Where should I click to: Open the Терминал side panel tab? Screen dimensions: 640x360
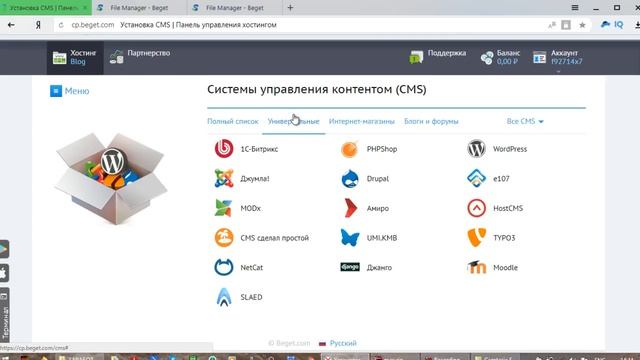[x=4, y=314]
